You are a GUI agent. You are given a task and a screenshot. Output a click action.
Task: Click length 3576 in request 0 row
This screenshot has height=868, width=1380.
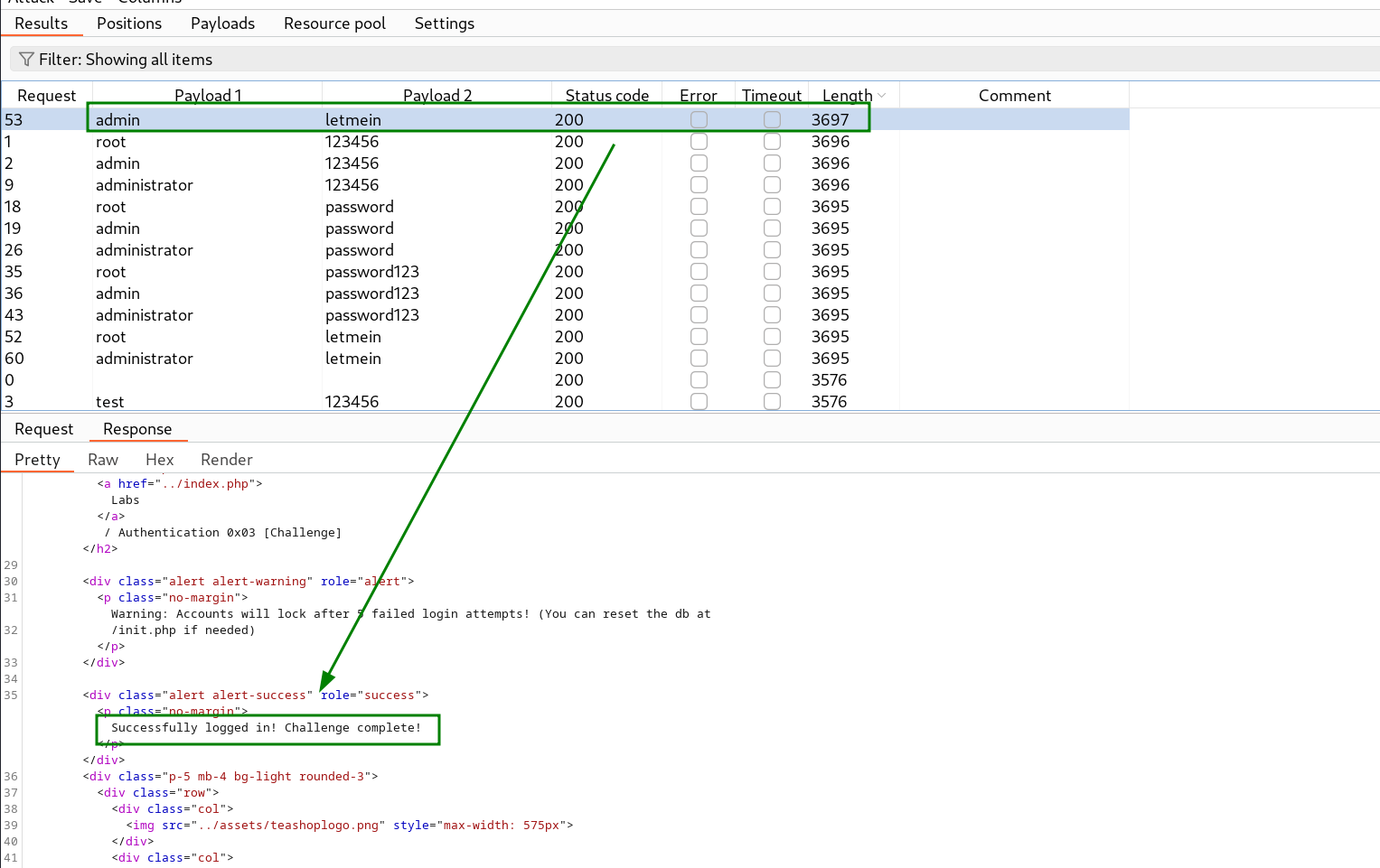tap(829, 380)
